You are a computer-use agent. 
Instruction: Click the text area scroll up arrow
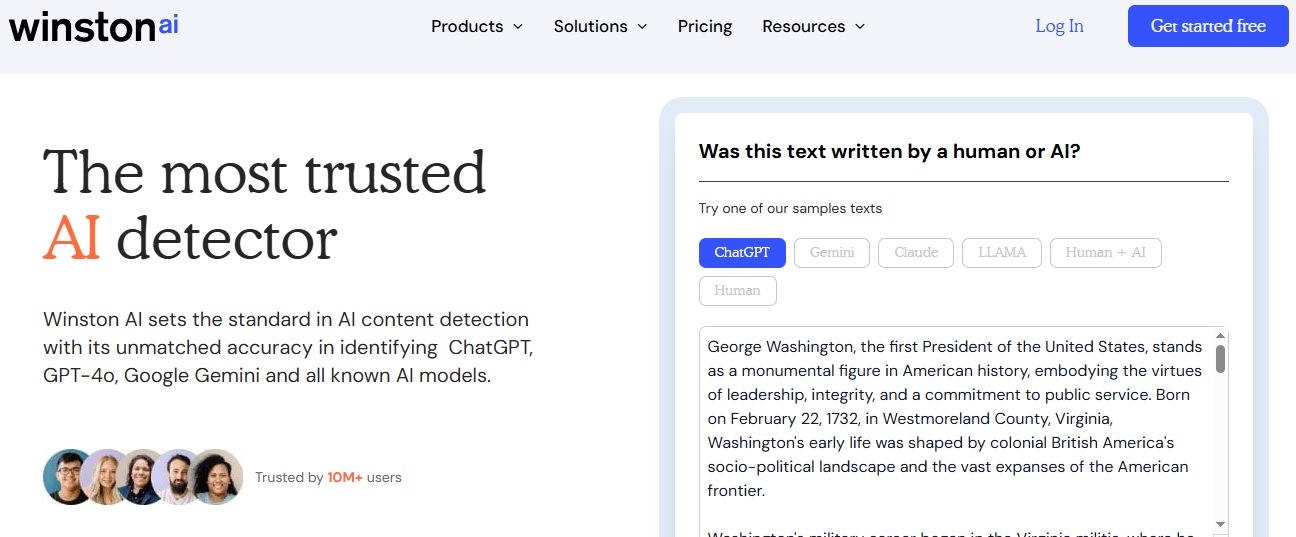click(1220, 336)
